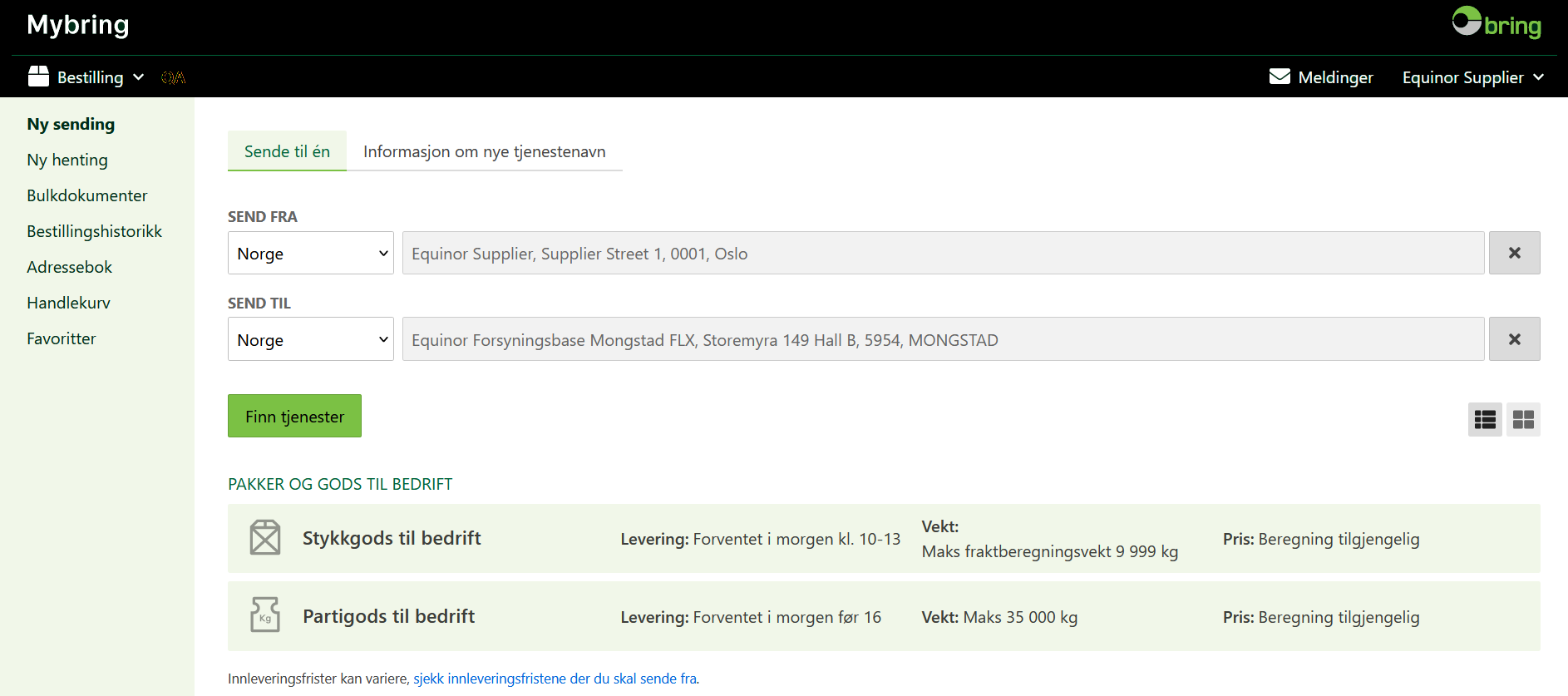Clear the Send til address

pyautogui.click(x=1514, y=339)
